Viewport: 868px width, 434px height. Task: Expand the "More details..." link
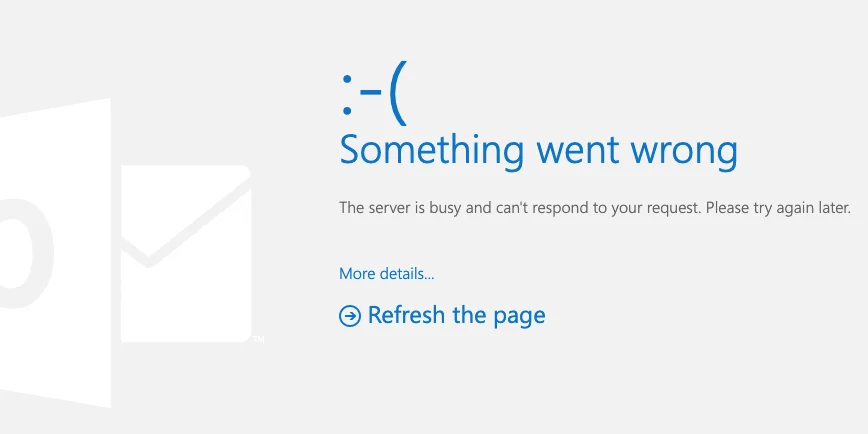pos(386,273)
